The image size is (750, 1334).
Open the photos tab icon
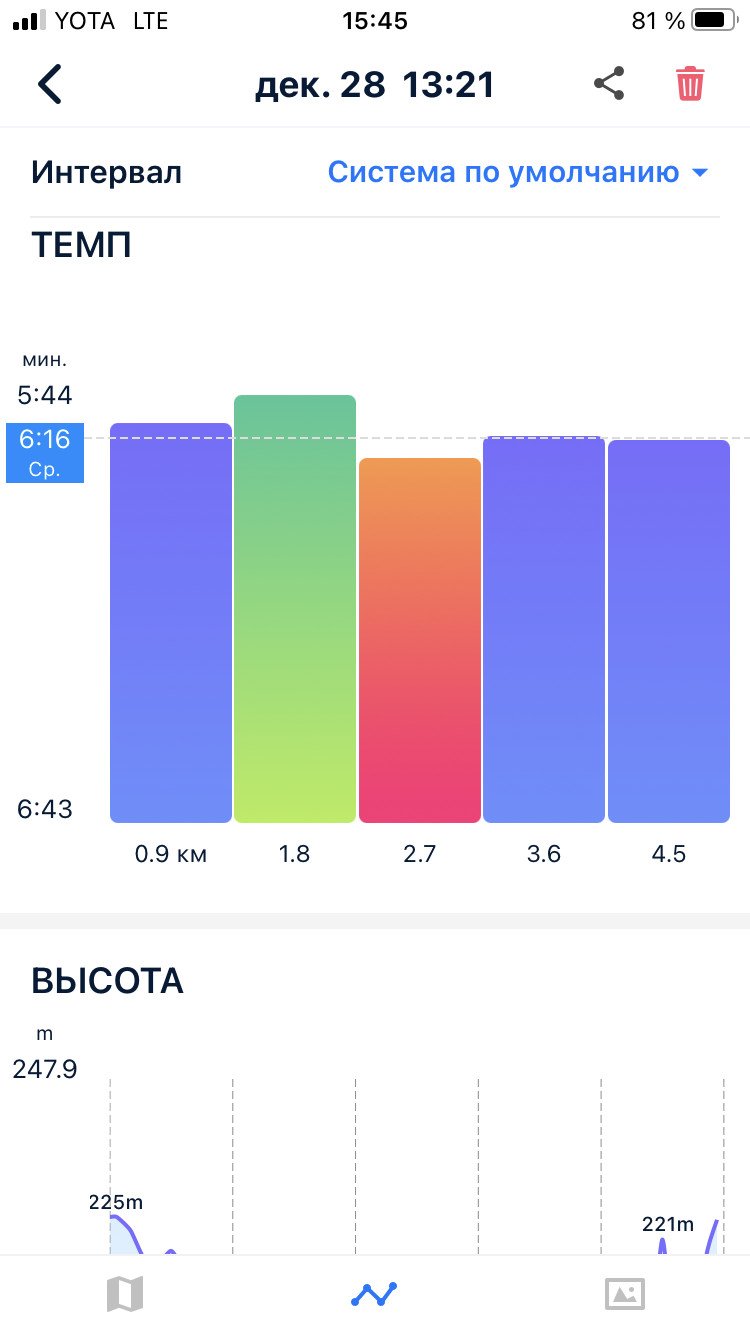click(x=625, y=1294)
